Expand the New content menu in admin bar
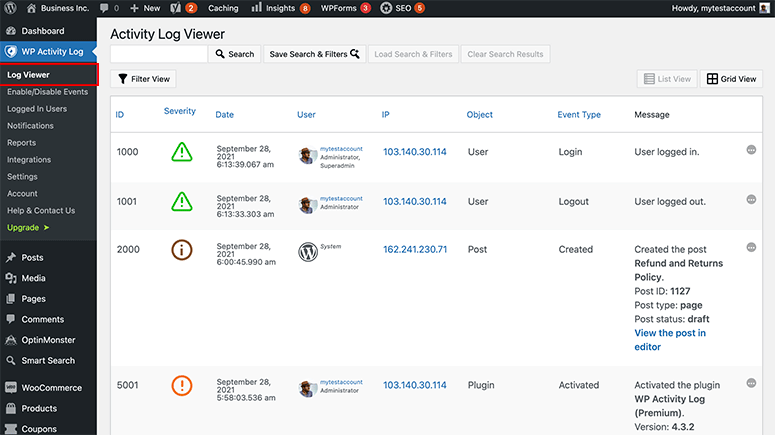The height and width of the screenshot is (435, 775). [144, 8]
